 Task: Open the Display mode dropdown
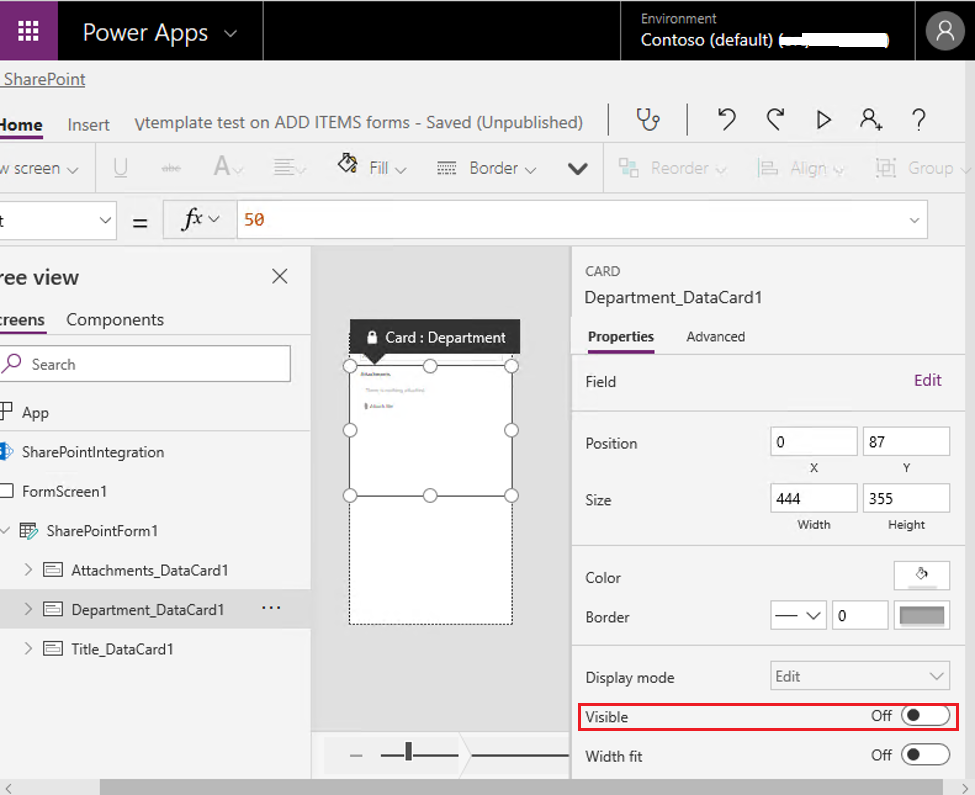pyautogui.click(x=859, y=676)
